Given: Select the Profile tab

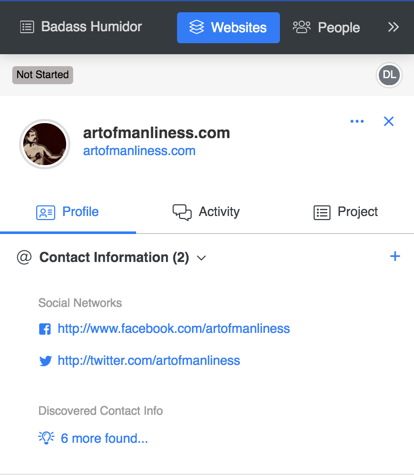Looking at the screenshot, I should pyautogui.click(x=68, y=212).
